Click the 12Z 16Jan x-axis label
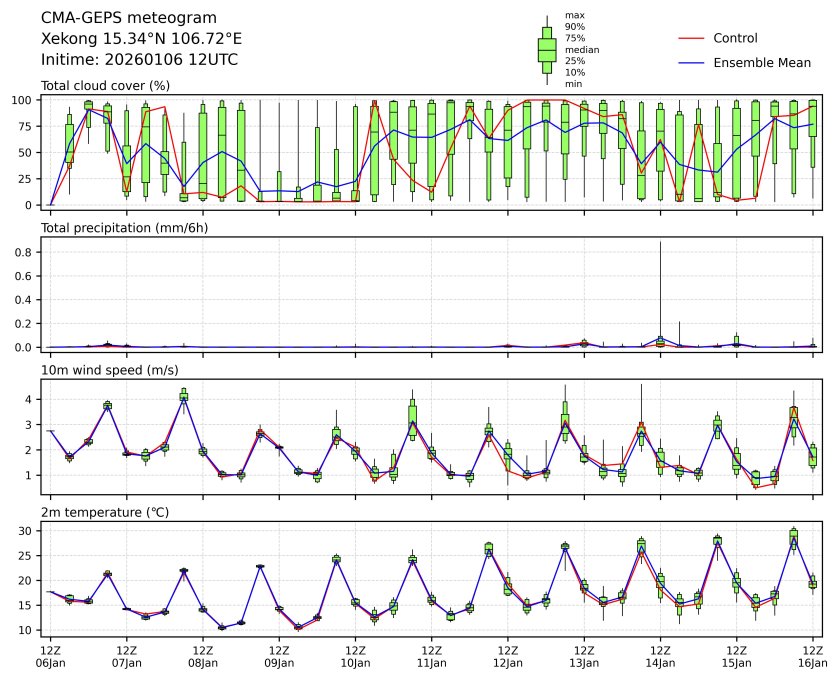 tap(812, 656)
